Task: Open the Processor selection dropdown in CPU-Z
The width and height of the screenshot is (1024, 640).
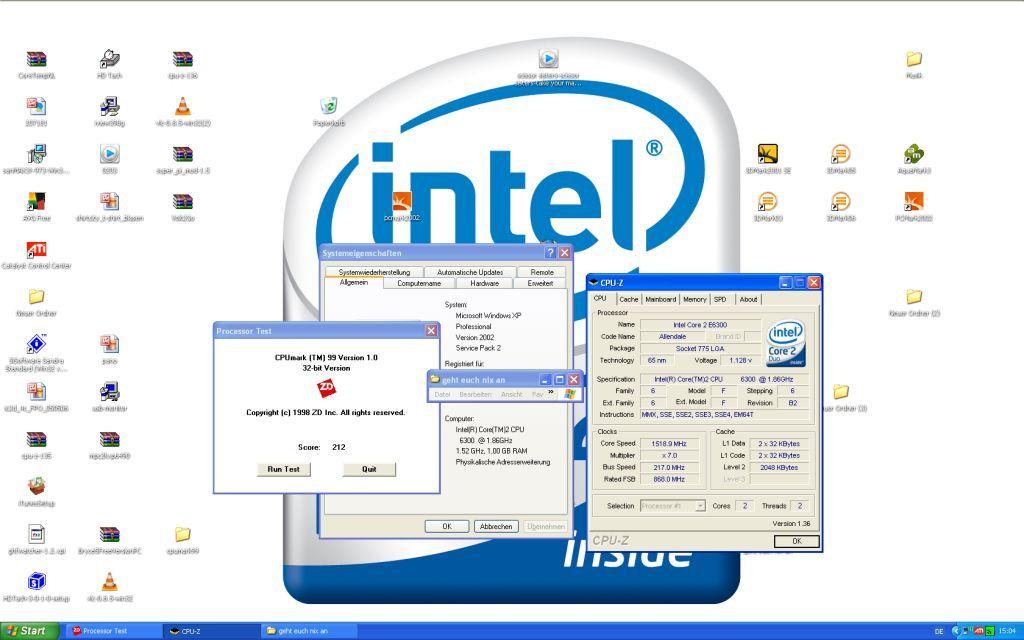Action: [700, 506]
